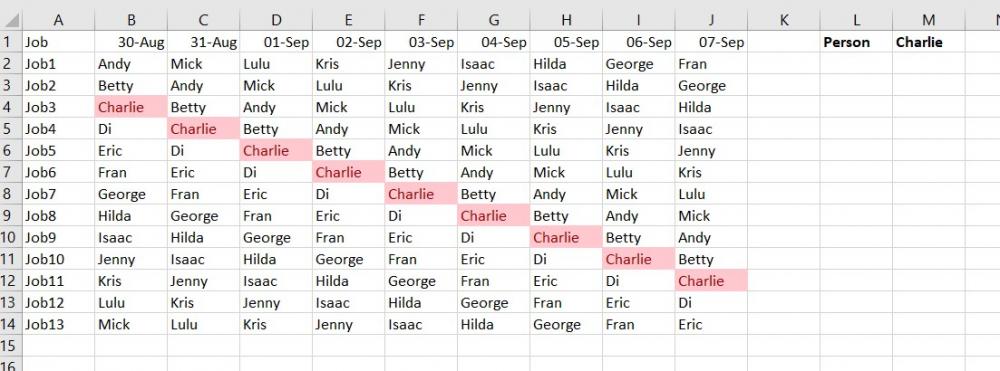Select highlighted Charlie cell in Job3 row
This screenshot has width=1000, height=371.
coord(131,107)
